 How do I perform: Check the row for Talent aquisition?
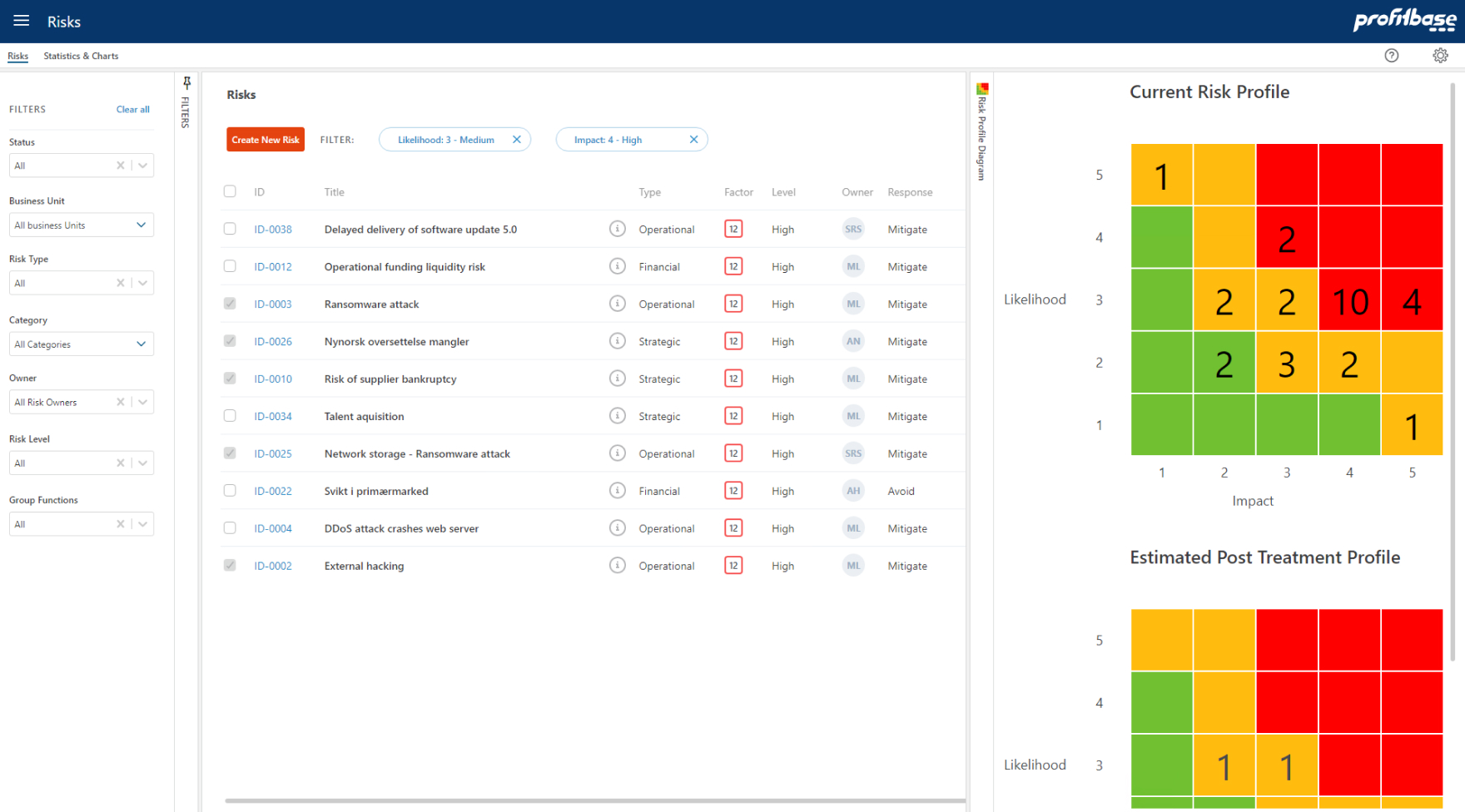pyautogui.click(x=230, y=415)
